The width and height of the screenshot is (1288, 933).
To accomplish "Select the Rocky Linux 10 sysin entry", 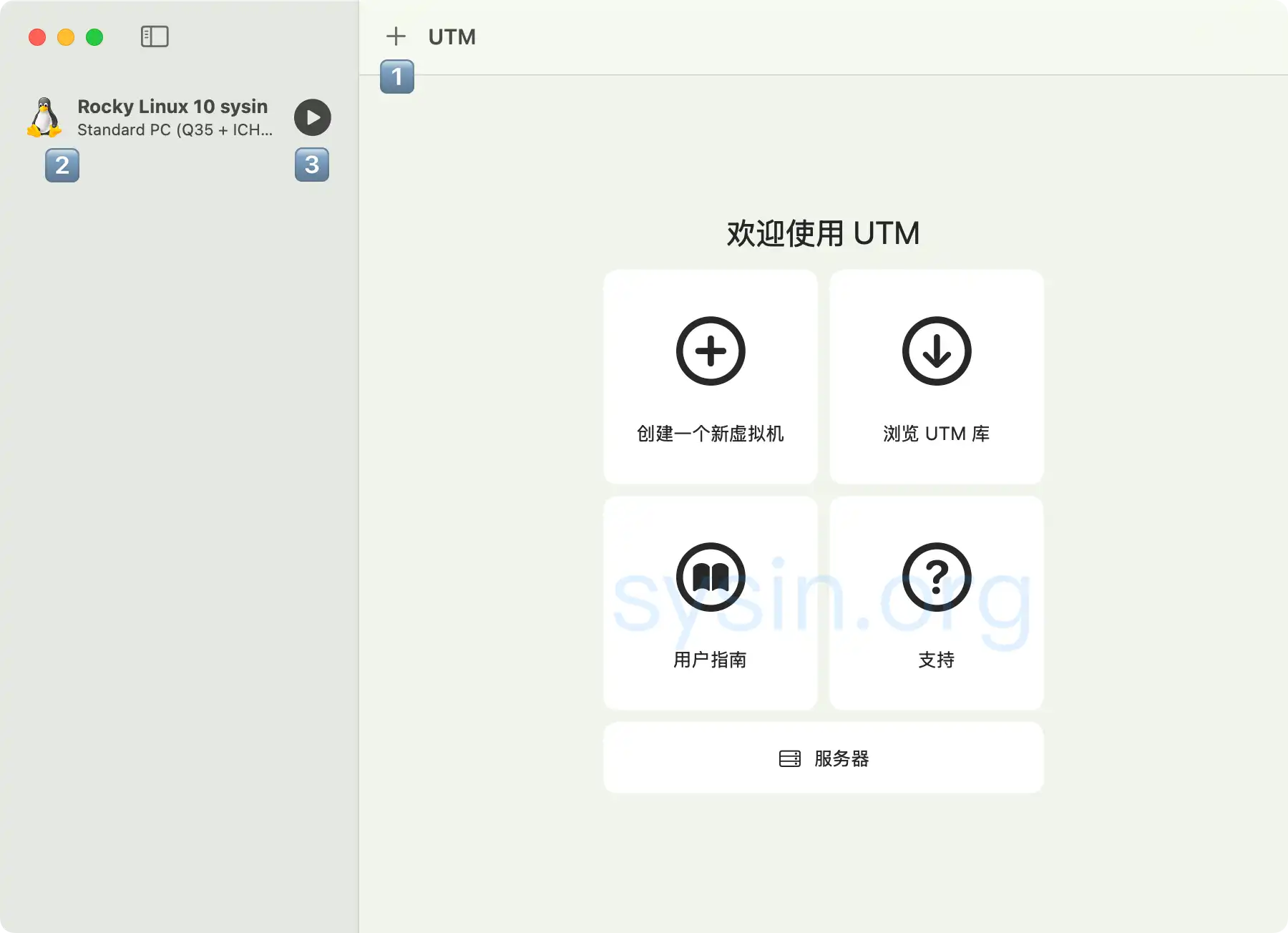I will (x=179, y=117).
